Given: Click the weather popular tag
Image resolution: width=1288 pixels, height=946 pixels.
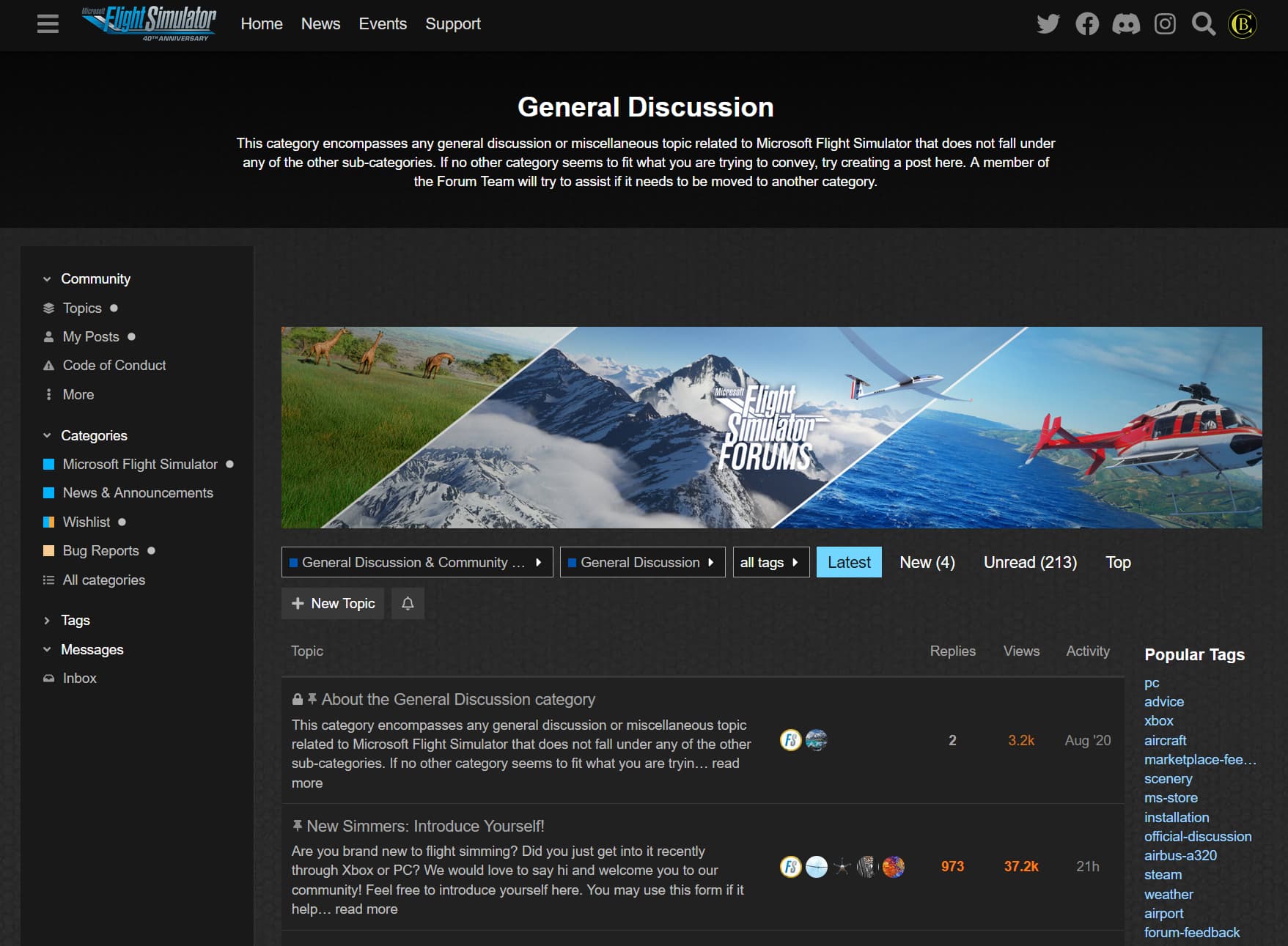Looking at the screenshot, I should pos(1169,894).
